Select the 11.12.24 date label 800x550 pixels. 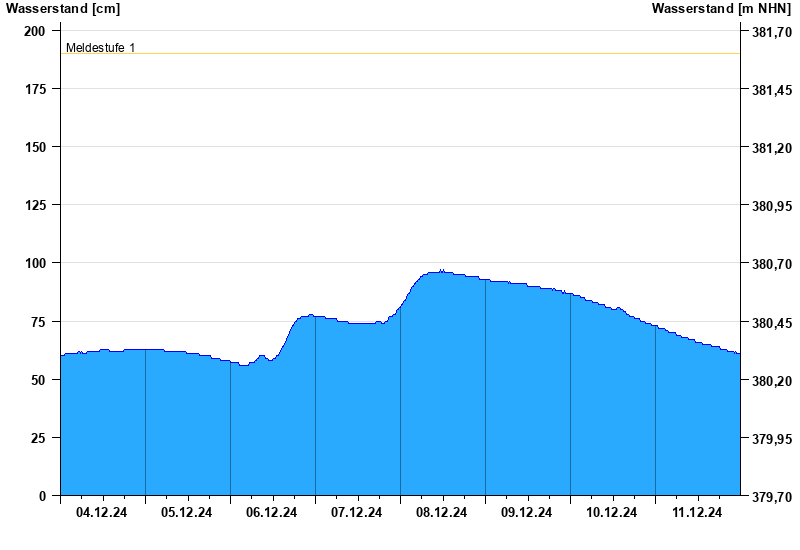coord(697,513)
